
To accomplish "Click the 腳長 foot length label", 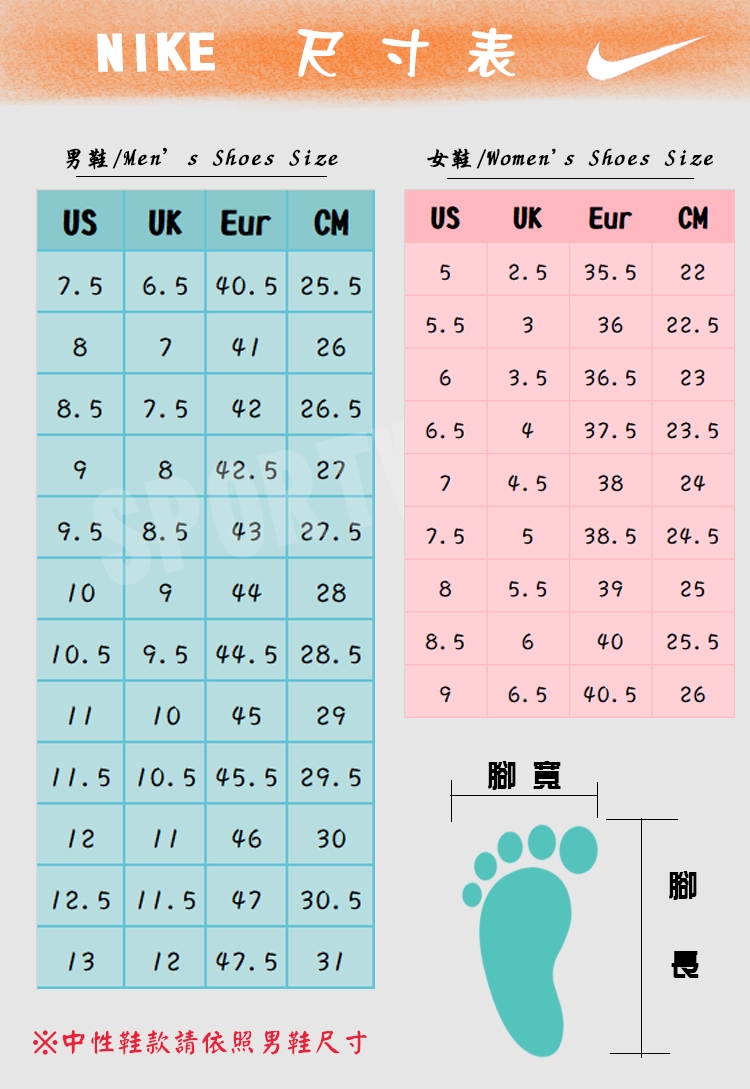I will [x=684, y=925].
